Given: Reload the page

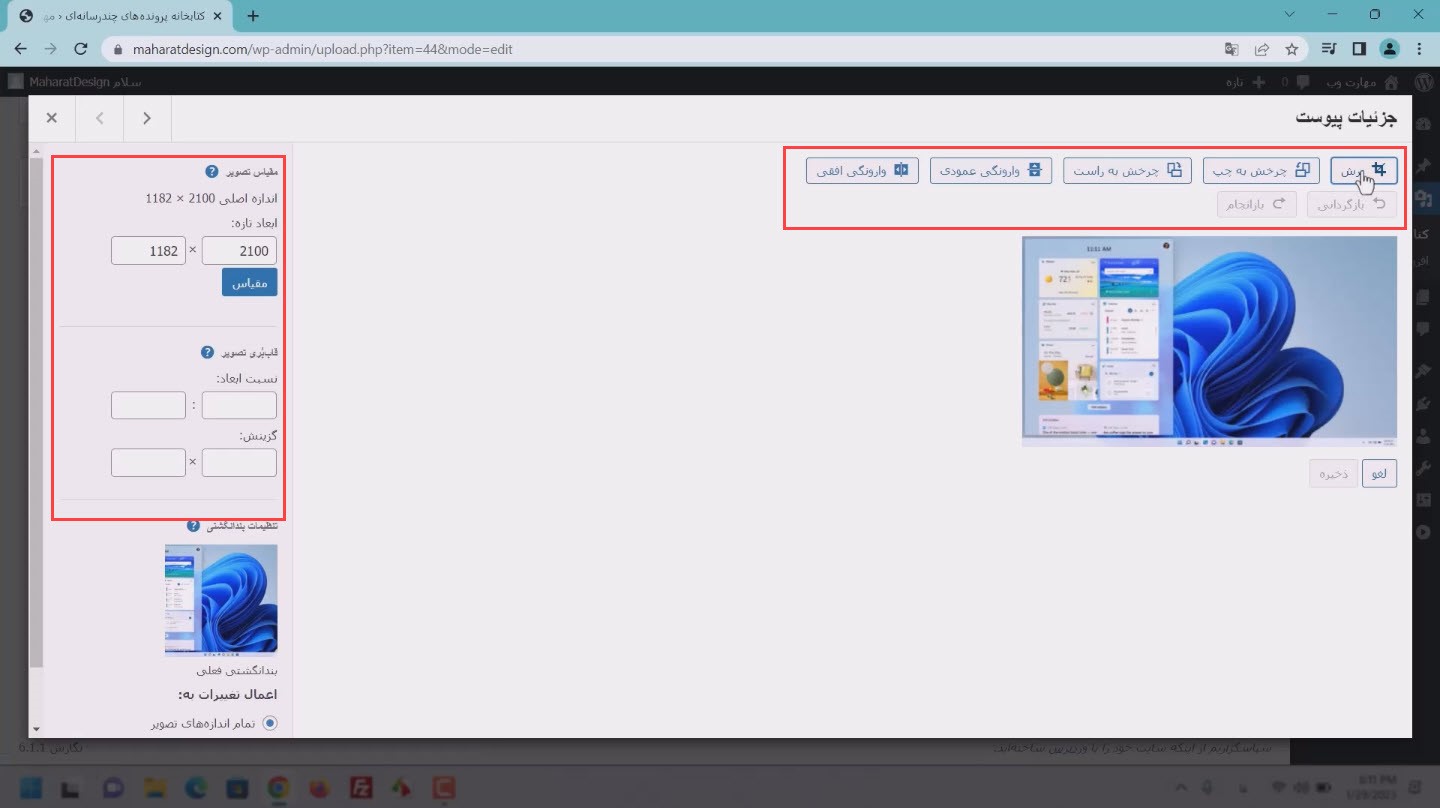Looking at the screenshot, I should [x=81, y=48].
